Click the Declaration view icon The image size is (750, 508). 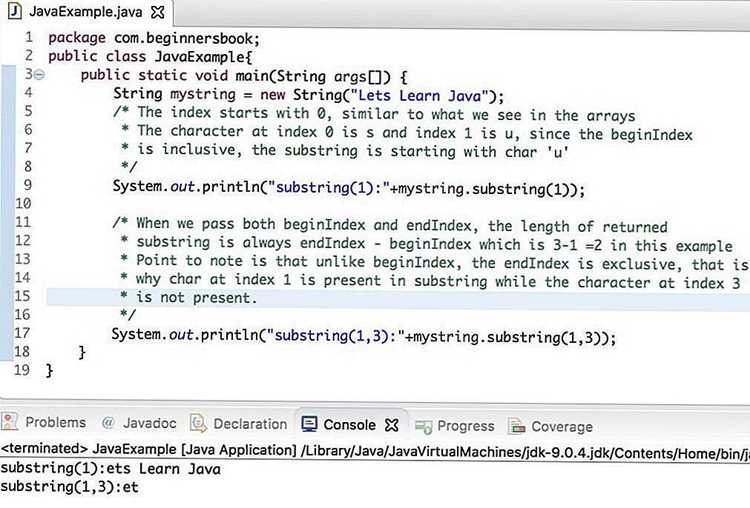(x=198, y=424)
